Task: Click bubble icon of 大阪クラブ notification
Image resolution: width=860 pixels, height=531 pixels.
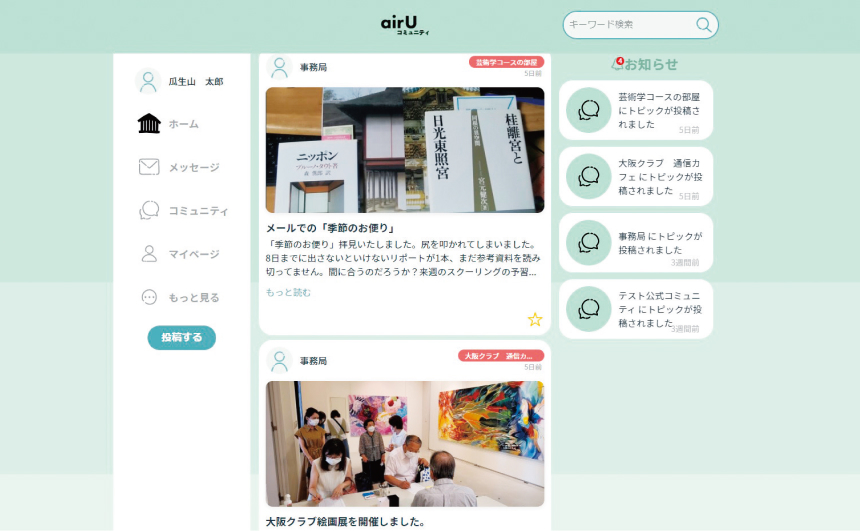Action: click(x=589, y=177)
